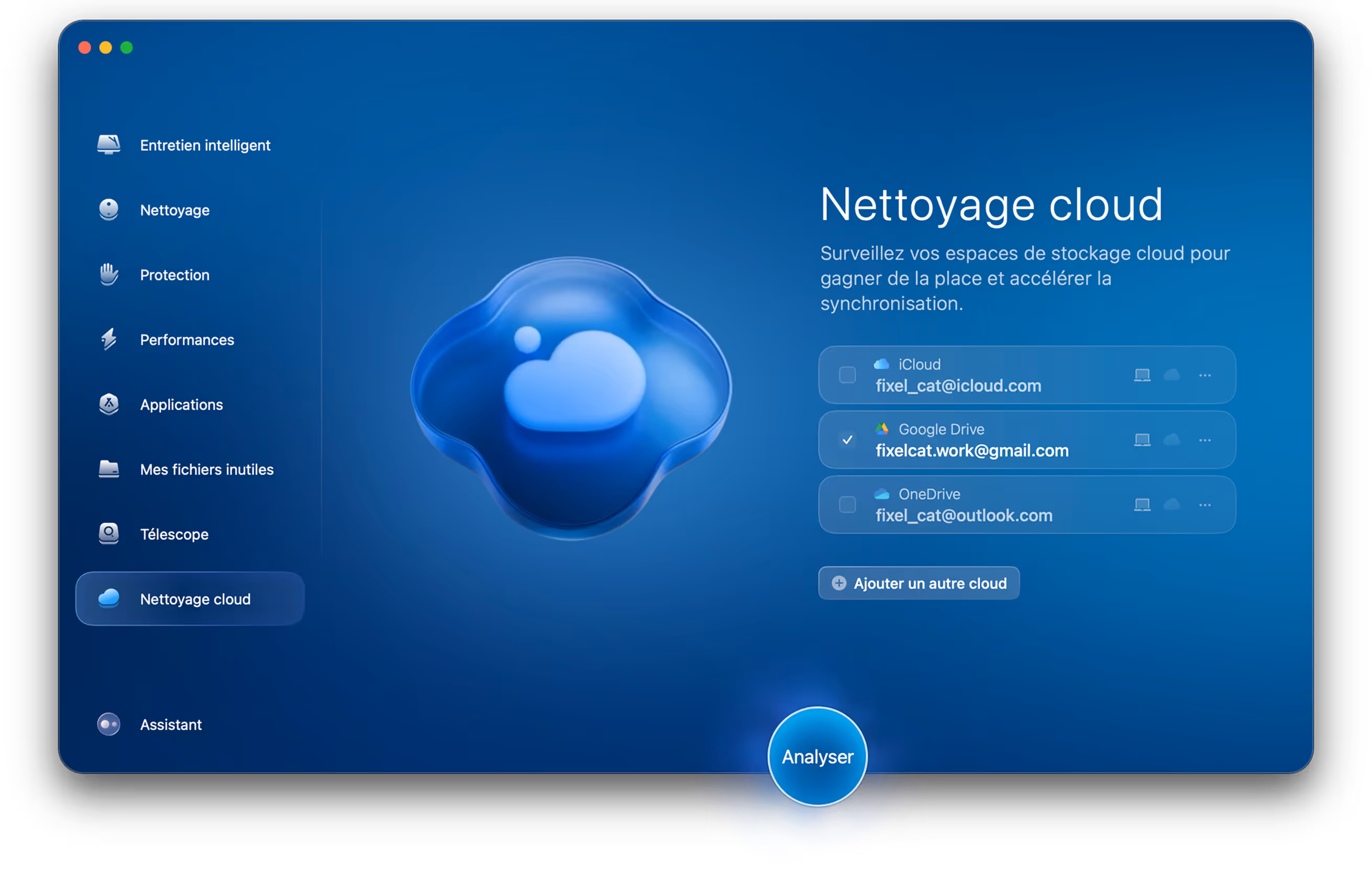This screenshot has width=1372, height=871.
Task: Click the large cloud illustration
Action: click(x=572, y=398)
